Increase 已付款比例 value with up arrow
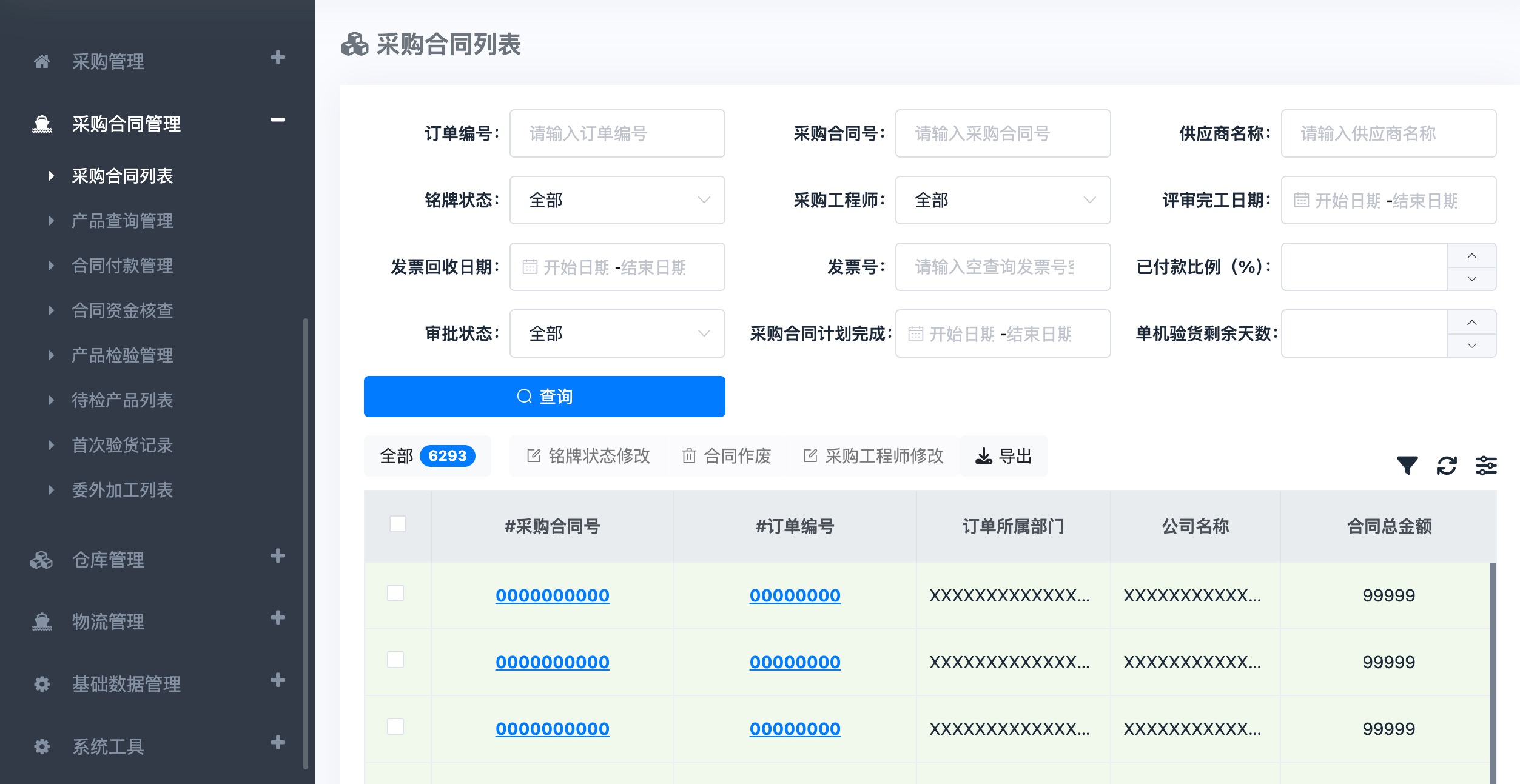 [x=1471, y=256]
